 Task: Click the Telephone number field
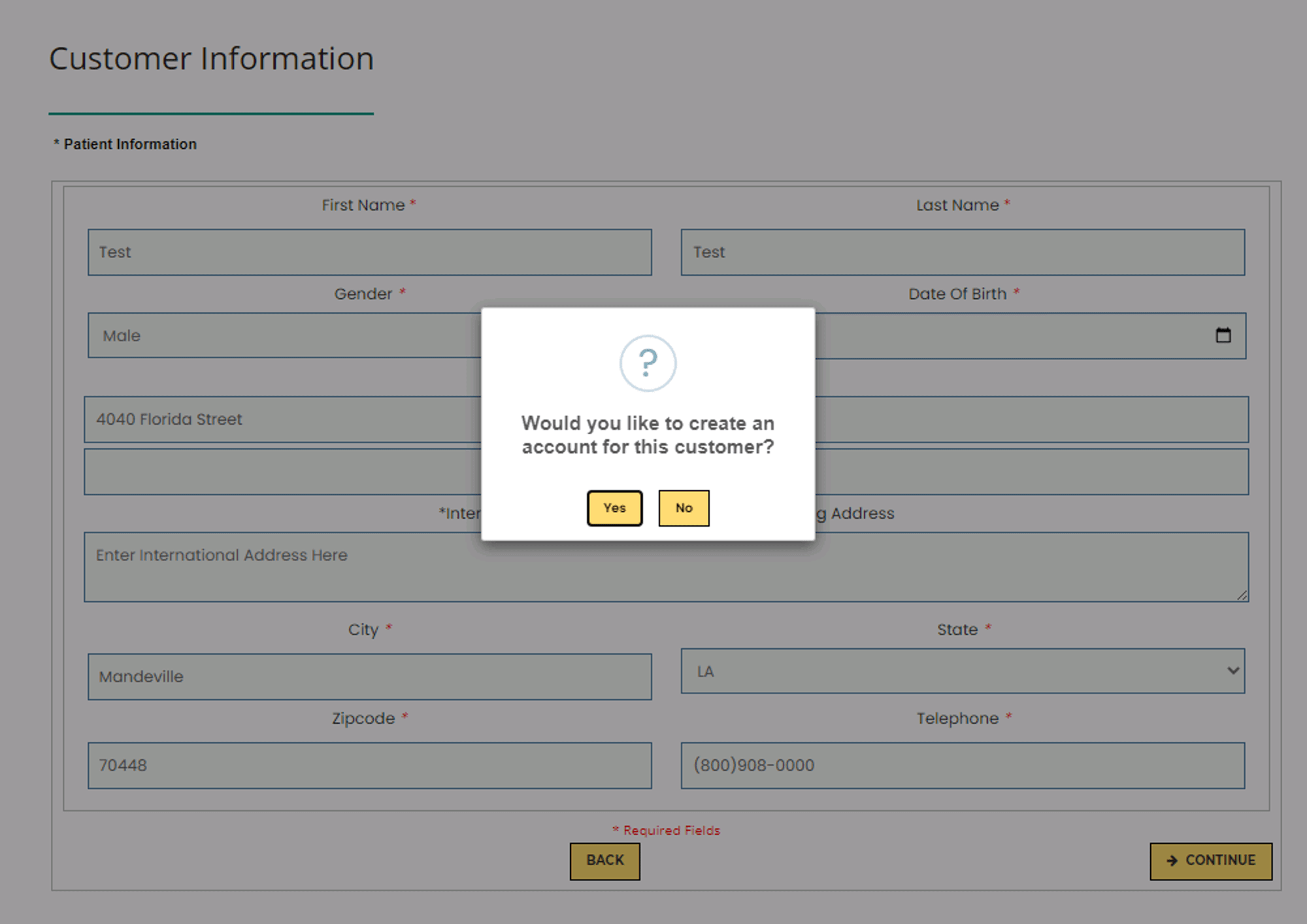click(962, 765)
